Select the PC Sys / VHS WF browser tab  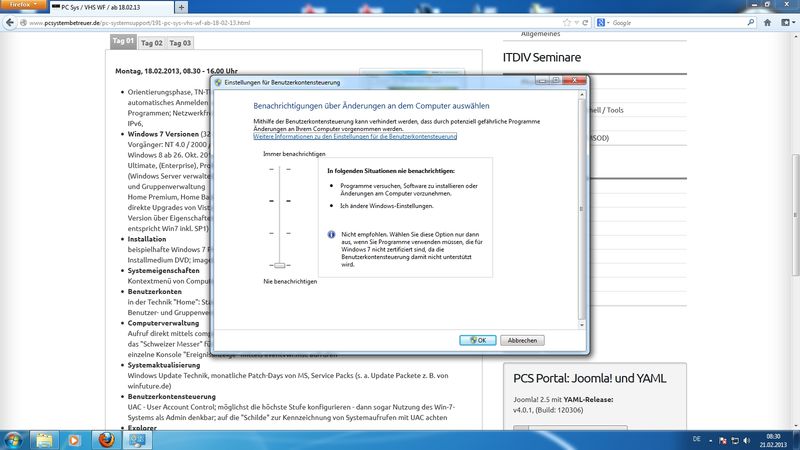[x=111, y=8]
